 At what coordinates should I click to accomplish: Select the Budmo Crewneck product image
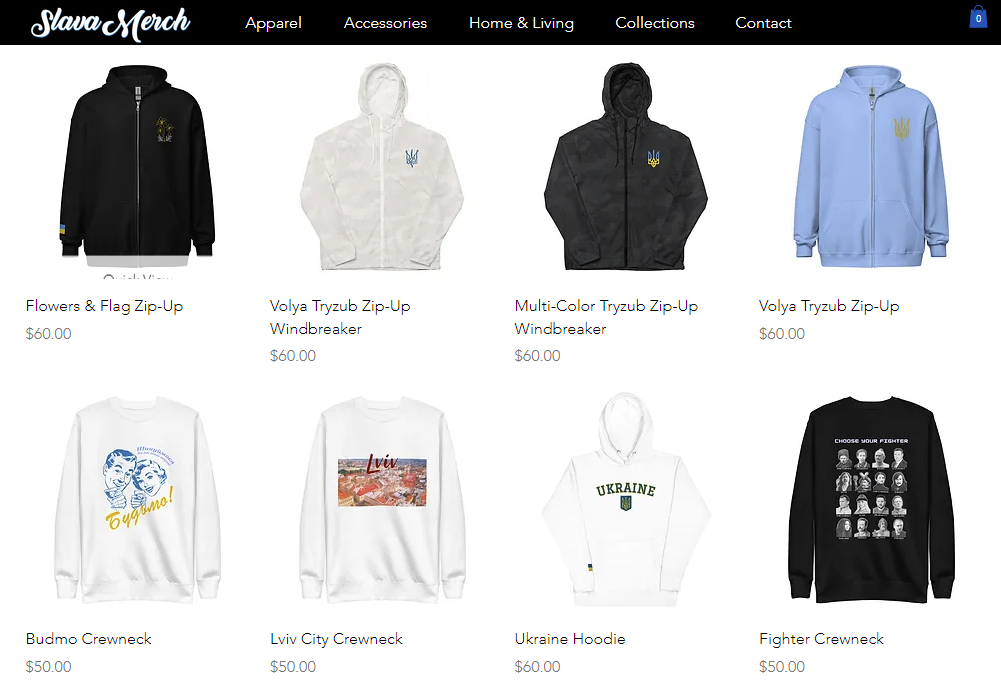tap(137, 500)
